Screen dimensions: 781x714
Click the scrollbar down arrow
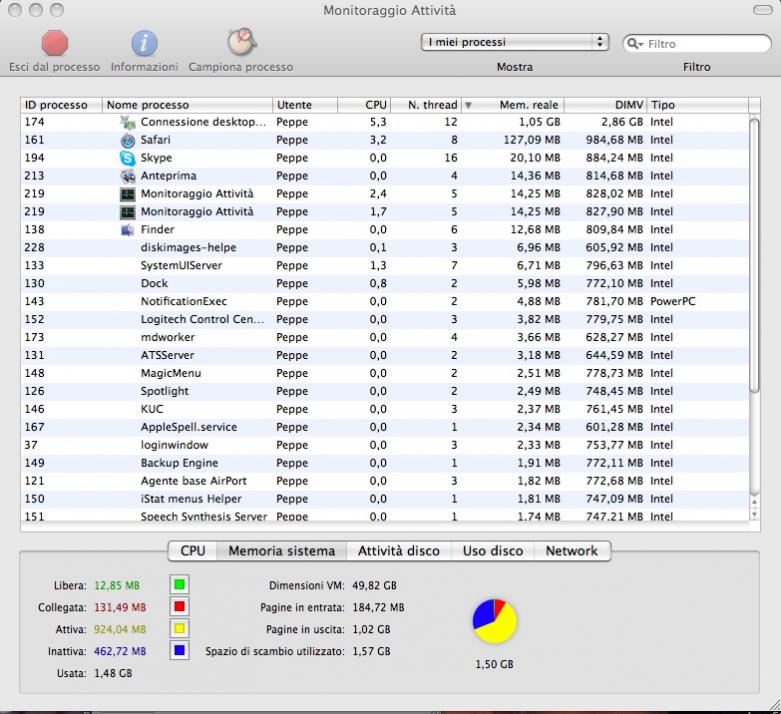(x=754, y=515)
